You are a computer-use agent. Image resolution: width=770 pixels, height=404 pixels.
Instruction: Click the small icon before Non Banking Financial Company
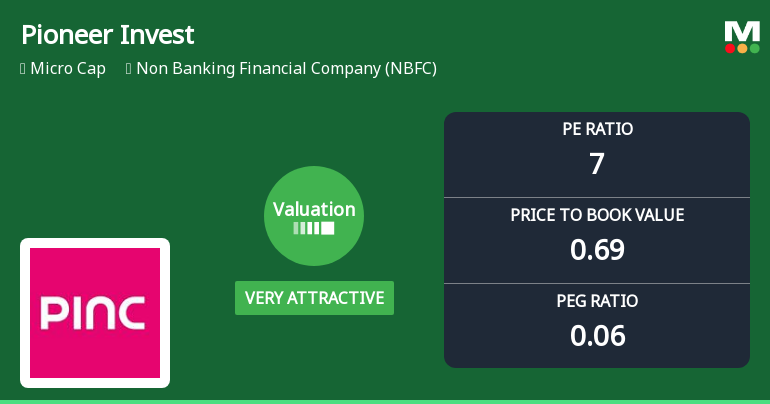pyautogui.click(x=129, y=69)
